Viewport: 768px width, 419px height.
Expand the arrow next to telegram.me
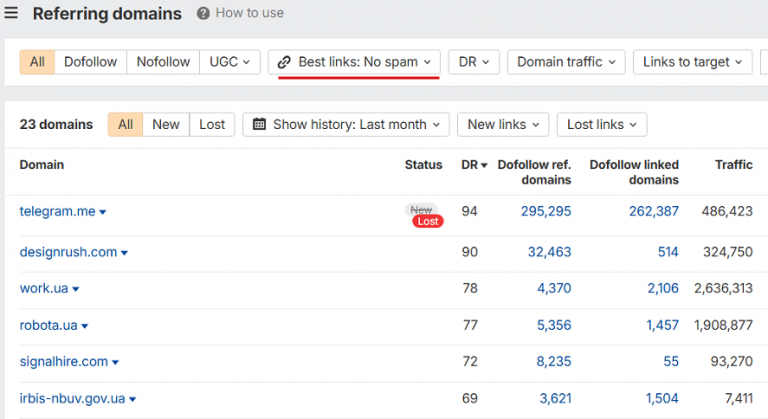(103, 212)
